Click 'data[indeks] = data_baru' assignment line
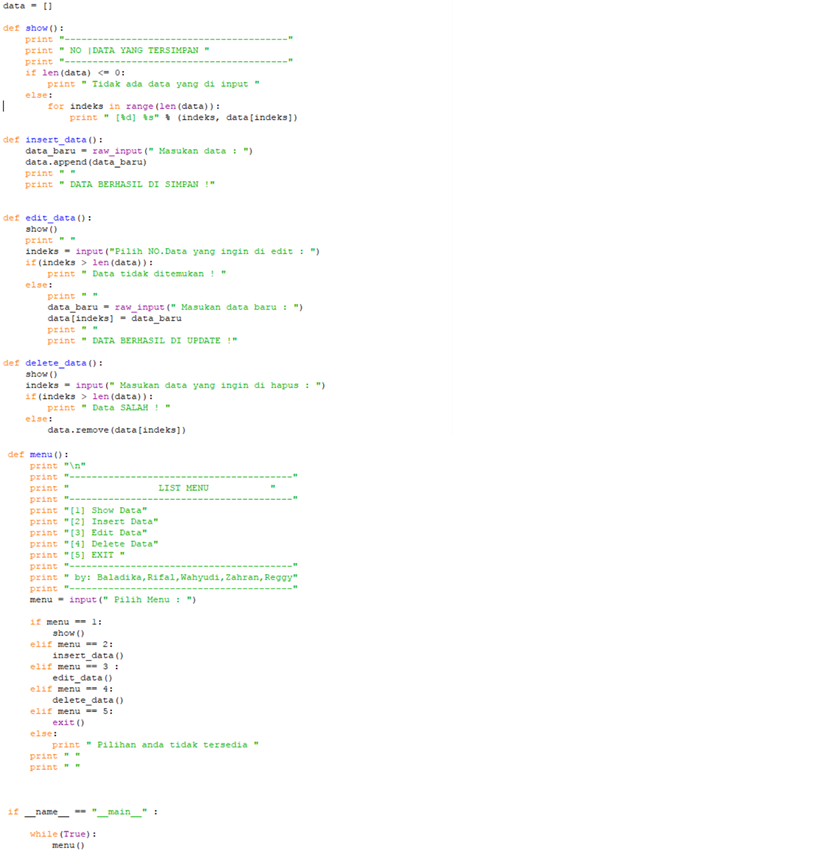 114,318
